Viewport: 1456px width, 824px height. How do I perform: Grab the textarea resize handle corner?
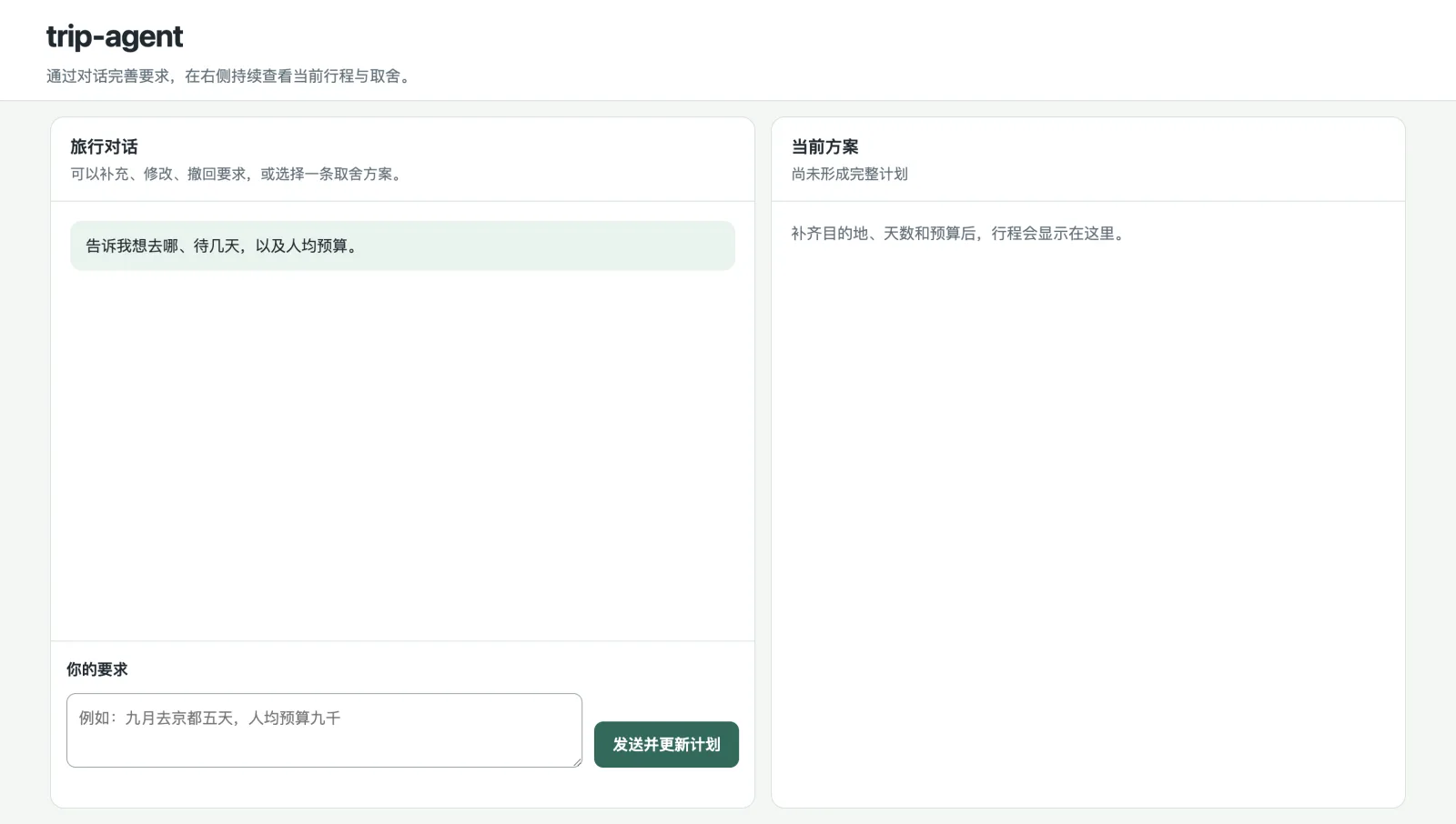[576, 761]
